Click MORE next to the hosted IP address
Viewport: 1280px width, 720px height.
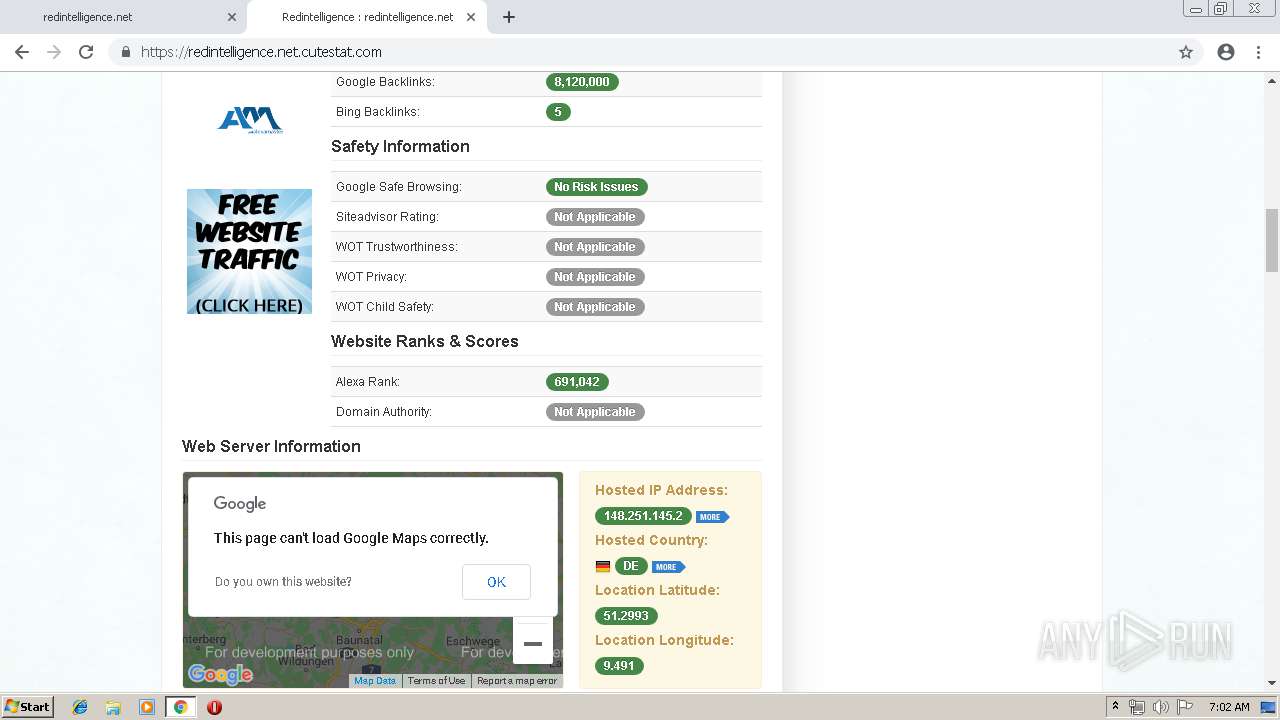click(712, 517)
